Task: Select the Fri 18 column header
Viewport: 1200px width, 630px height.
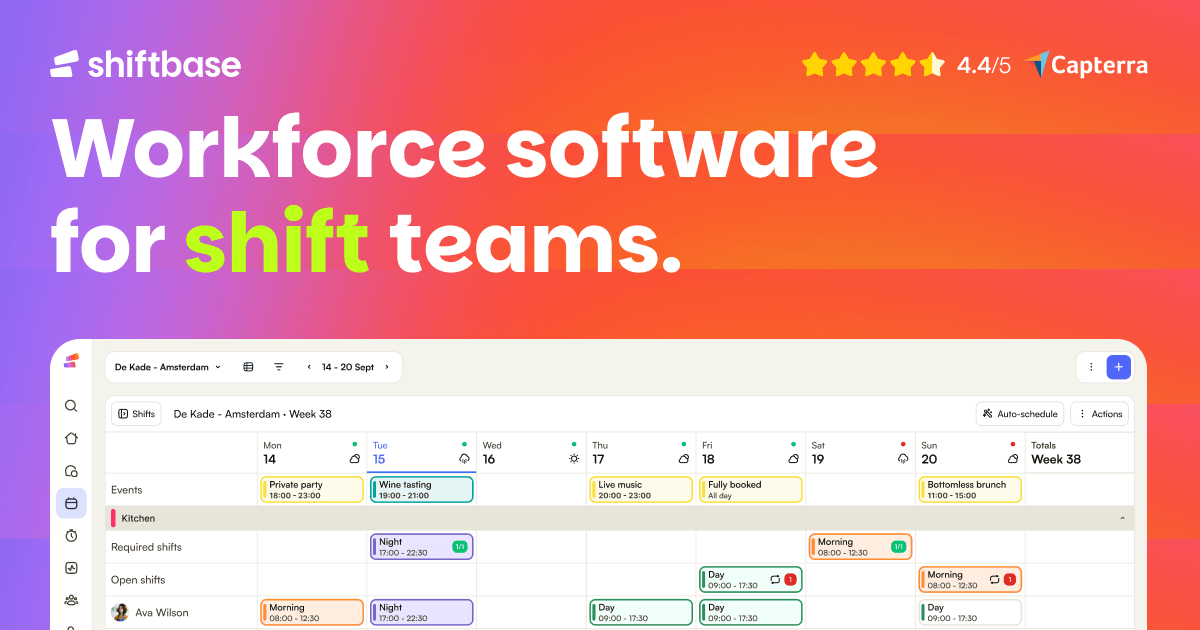Action: pyautogui.click(x=751, y=453)
